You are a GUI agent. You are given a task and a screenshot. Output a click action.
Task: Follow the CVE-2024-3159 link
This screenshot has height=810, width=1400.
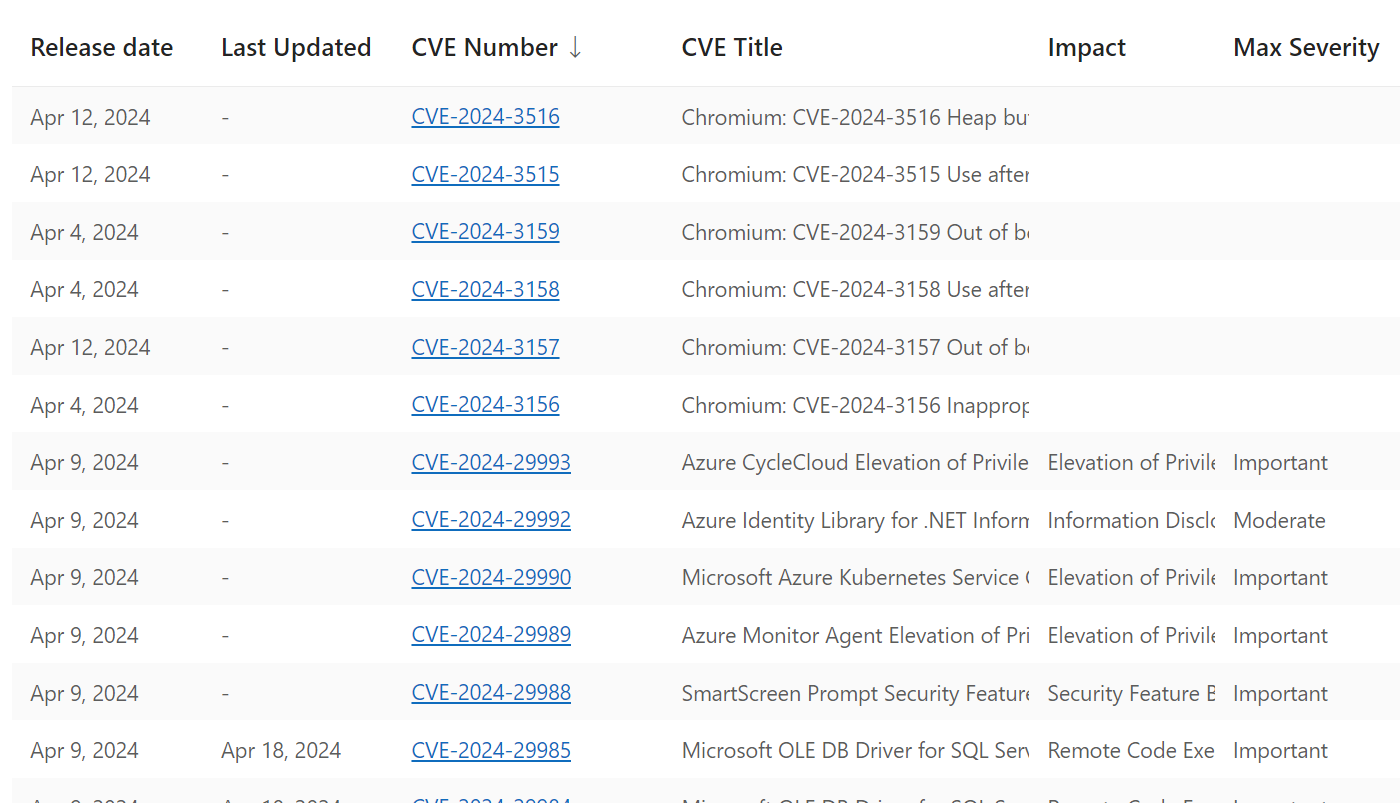(485, 232)
